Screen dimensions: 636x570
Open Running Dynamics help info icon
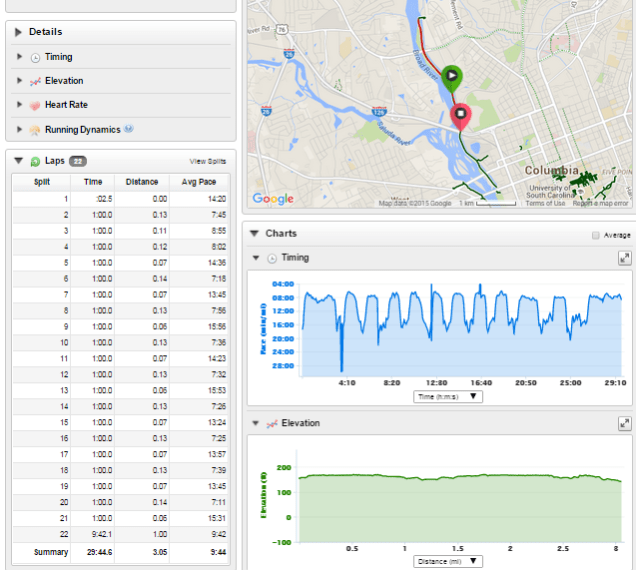pos(129,129)
